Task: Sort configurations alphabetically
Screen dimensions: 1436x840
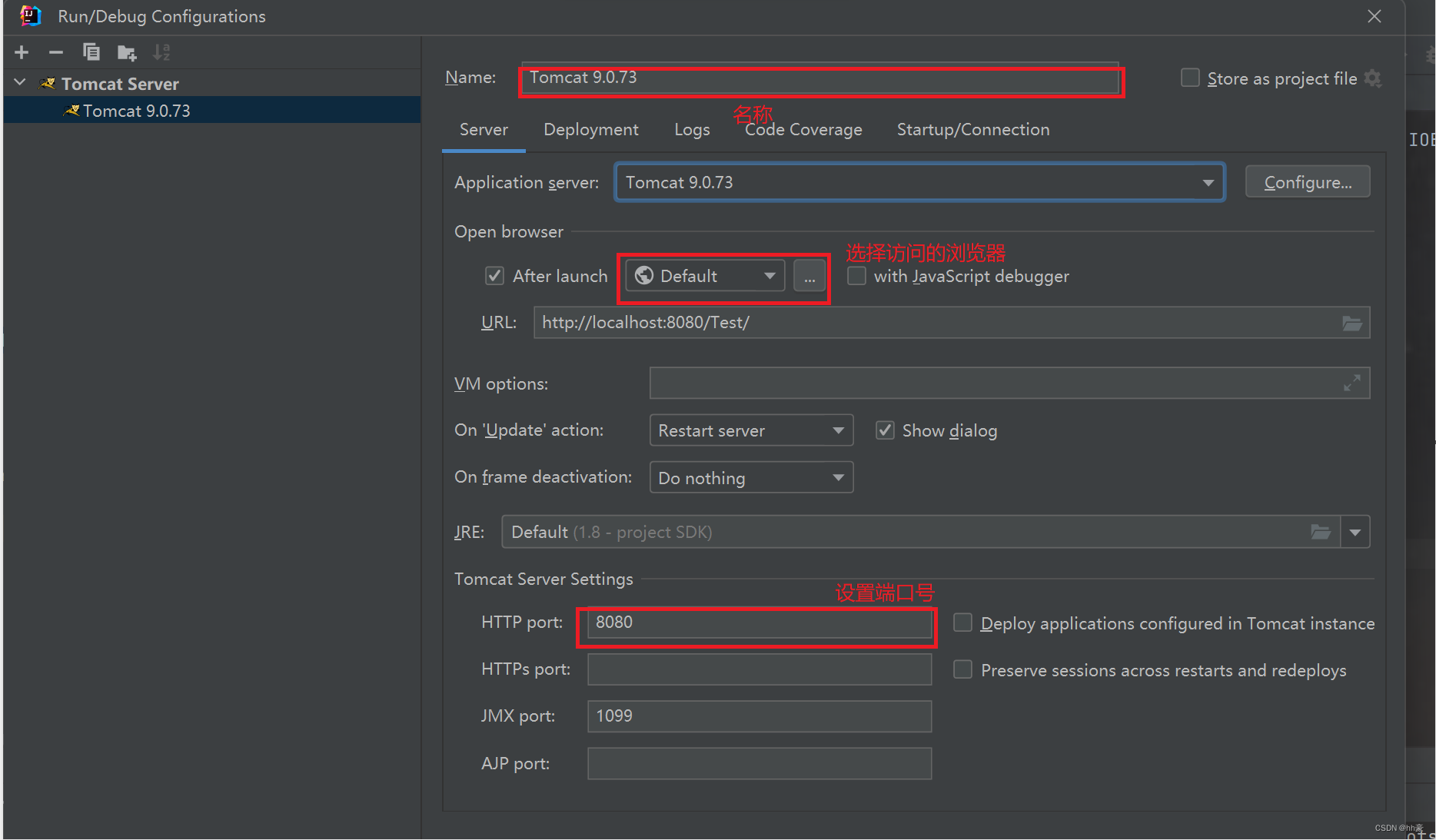Action: pyautogui.click(x=161, y=52)
